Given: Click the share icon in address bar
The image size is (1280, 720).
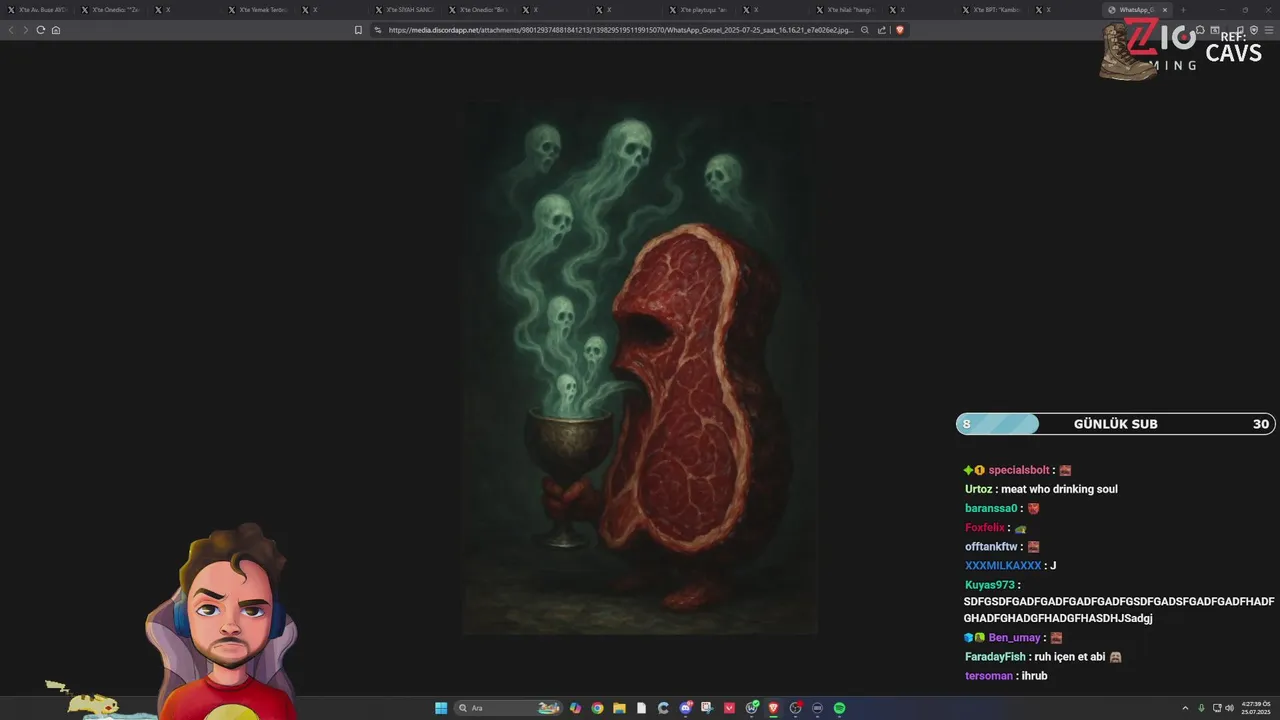Looking at the screenshot, I should coord(881,30).
